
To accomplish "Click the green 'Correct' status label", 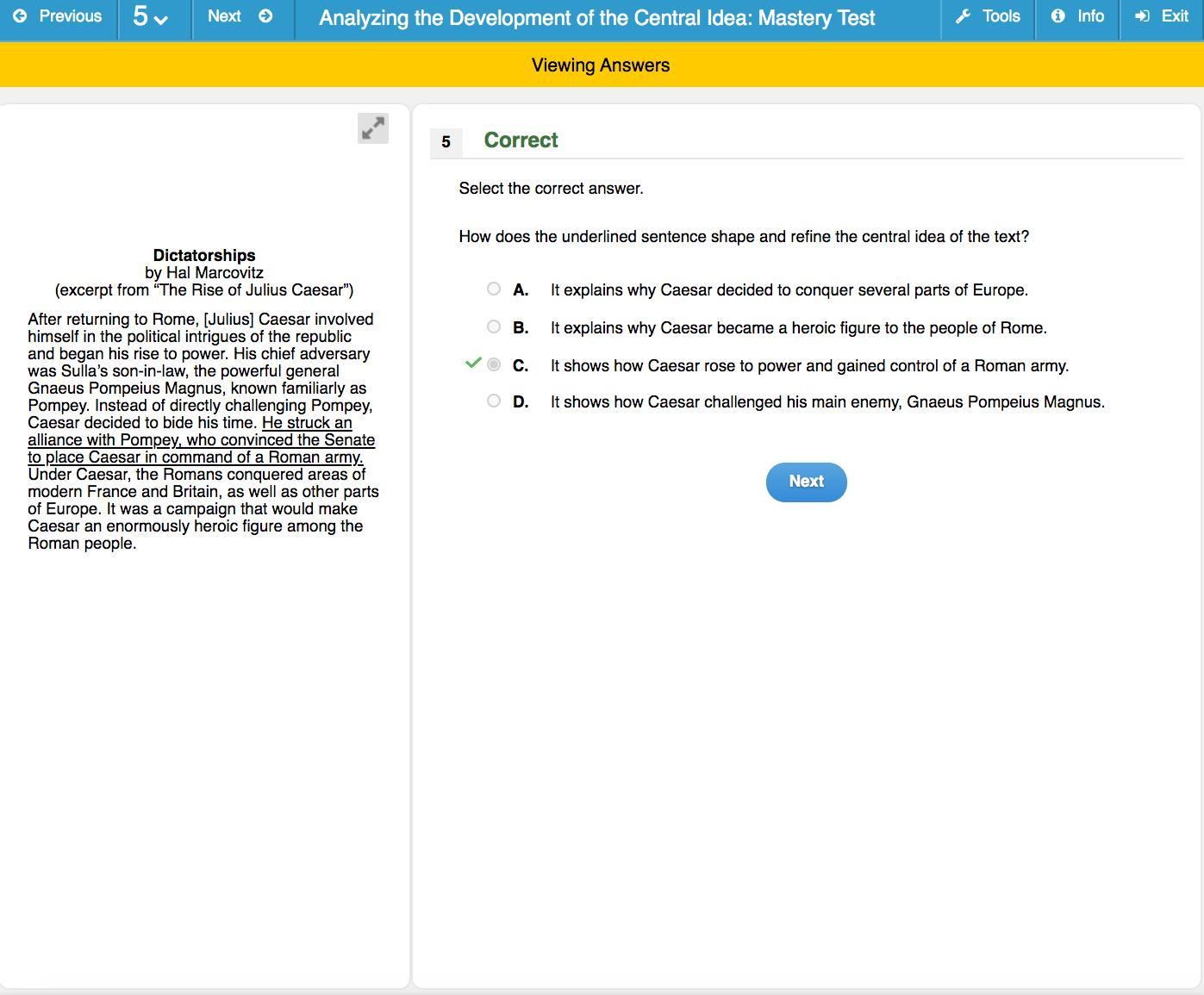I will 521,140.
